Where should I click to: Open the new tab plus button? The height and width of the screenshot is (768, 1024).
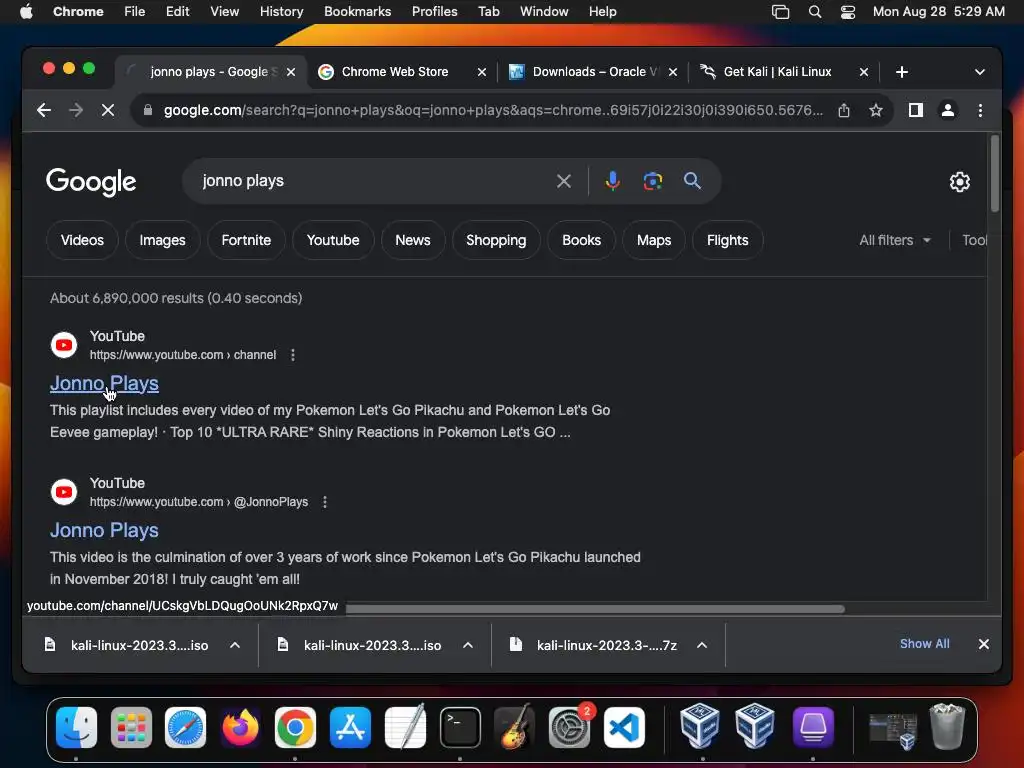pos(902,72)
